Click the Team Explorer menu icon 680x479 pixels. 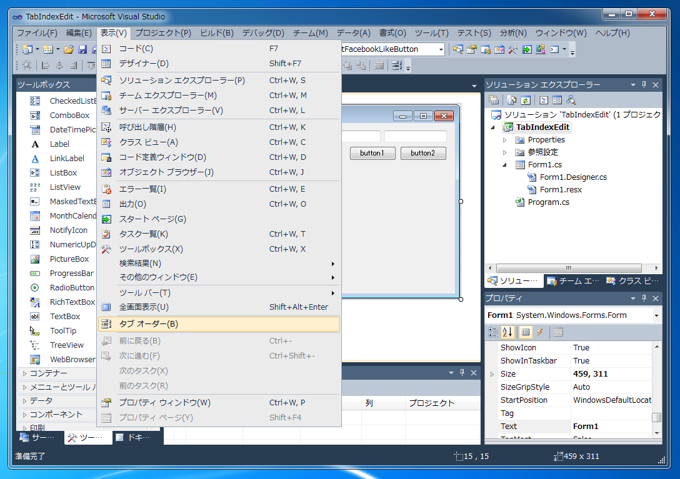(x=106, y=95)
